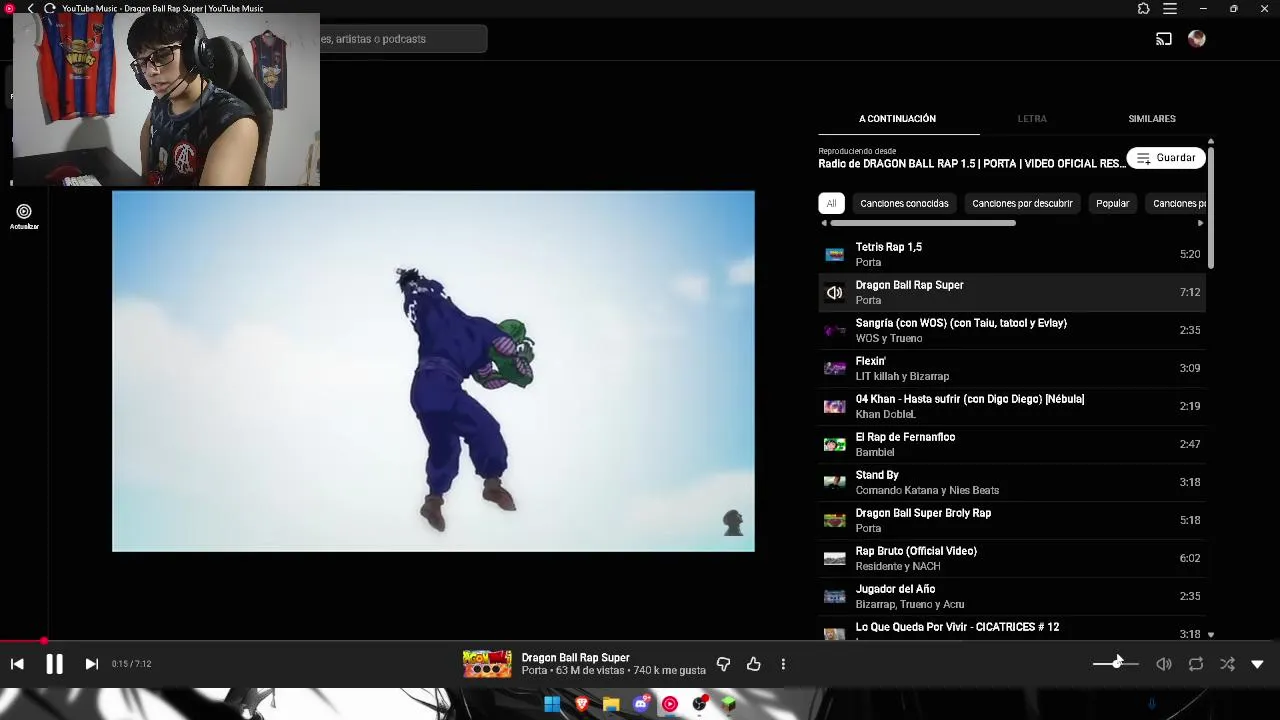Open OBS Studio from taskbar

700,704
